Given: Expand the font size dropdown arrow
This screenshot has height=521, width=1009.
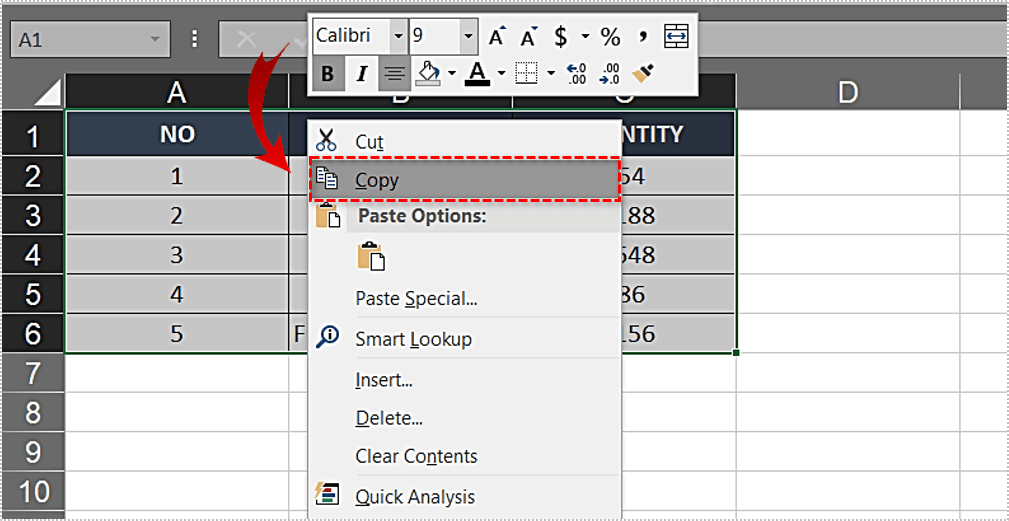Looking at the screenshot, I should (469, 37).
